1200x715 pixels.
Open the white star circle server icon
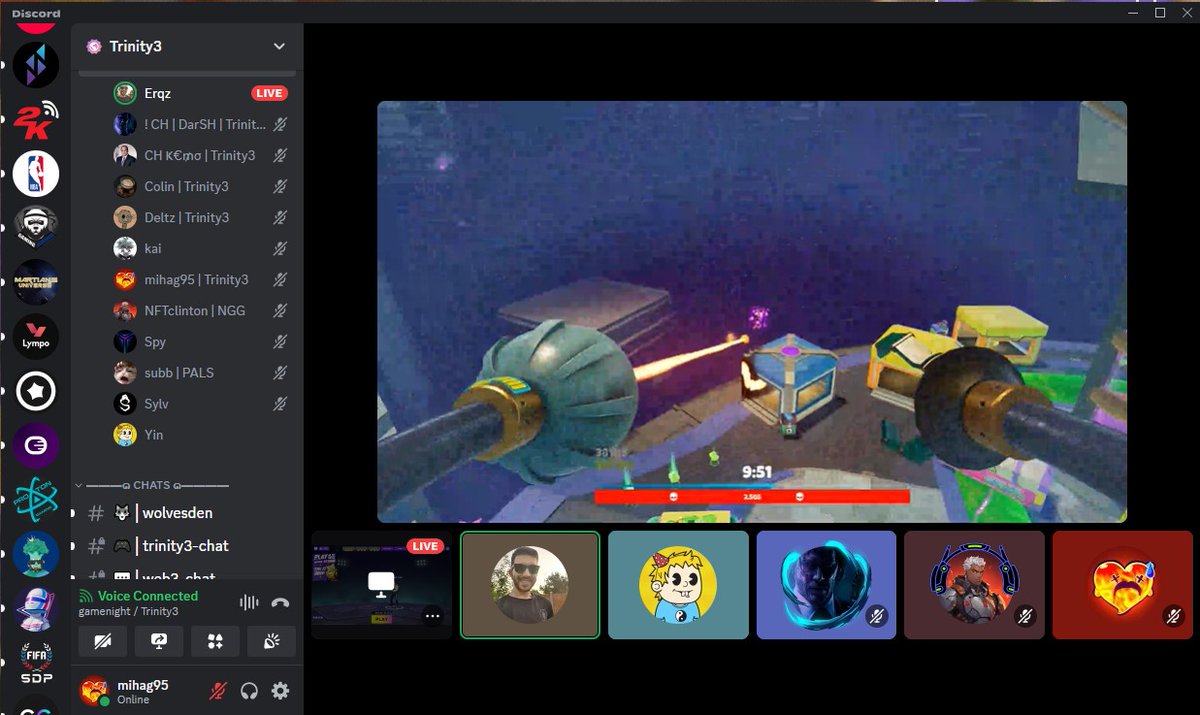click(x=36, y=391)
